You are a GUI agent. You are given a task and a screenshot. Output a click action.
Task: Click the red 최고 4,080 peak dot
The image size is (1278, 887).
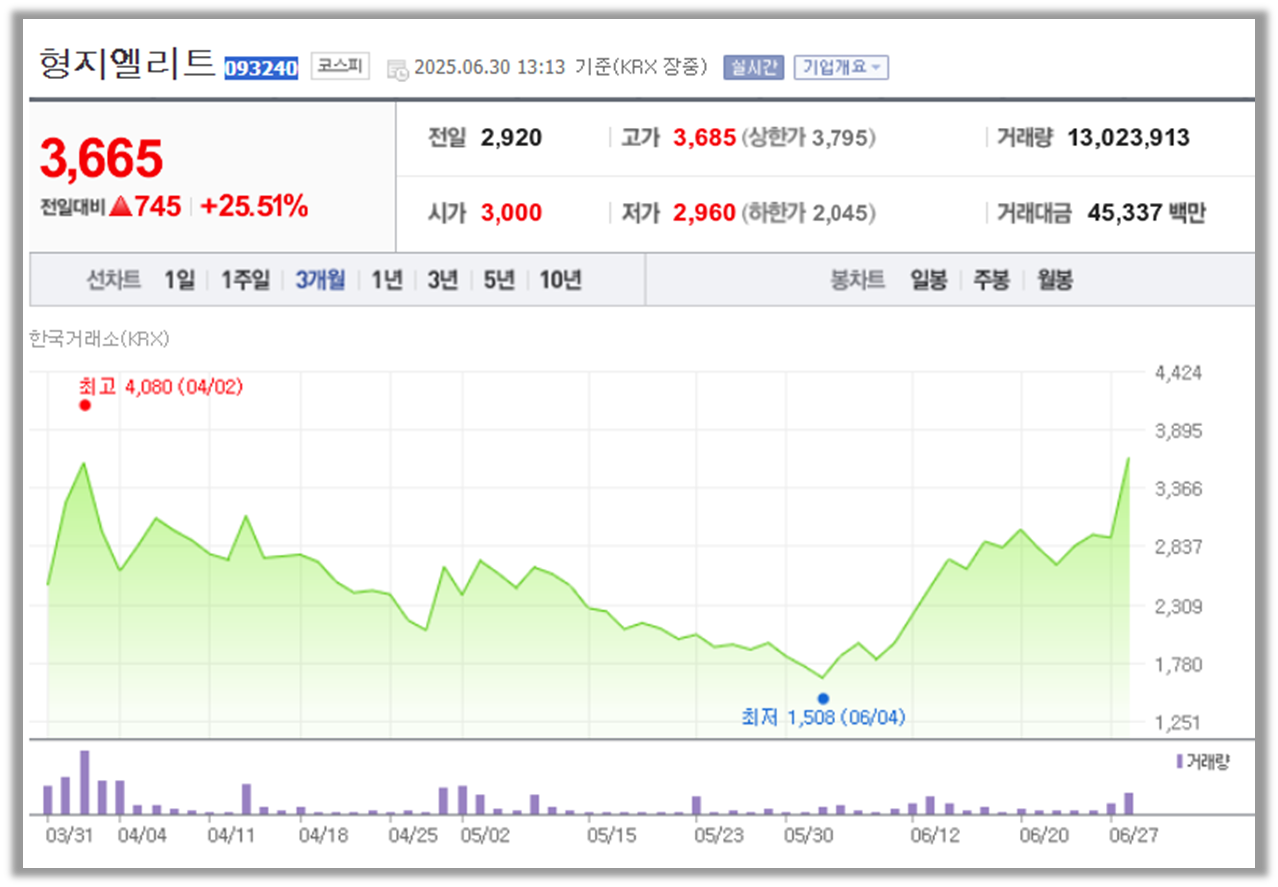click(x=85, y=405)
